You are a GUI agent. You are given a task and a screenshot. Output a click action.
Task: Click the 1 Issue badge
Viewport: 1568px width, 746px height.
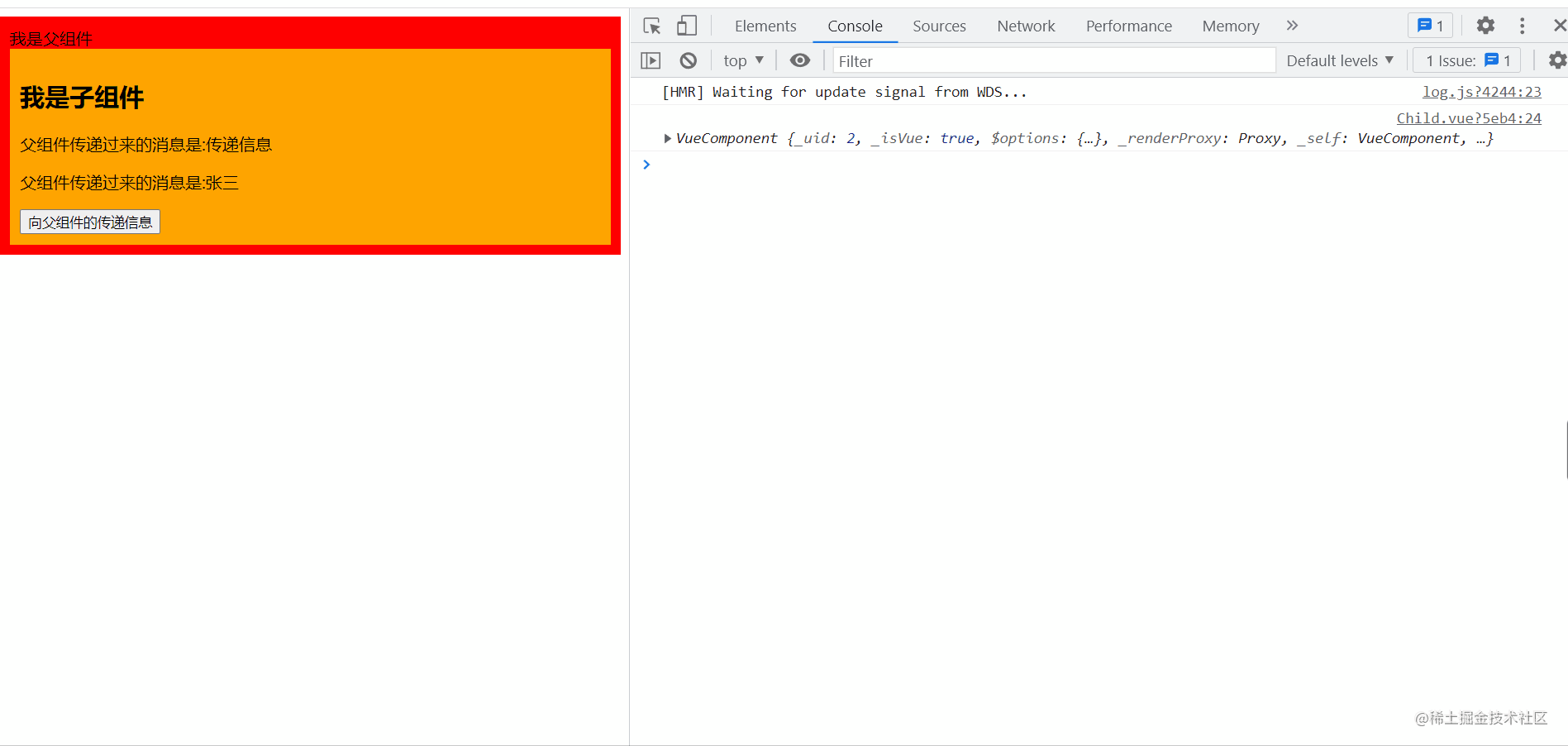(1466, 60)
